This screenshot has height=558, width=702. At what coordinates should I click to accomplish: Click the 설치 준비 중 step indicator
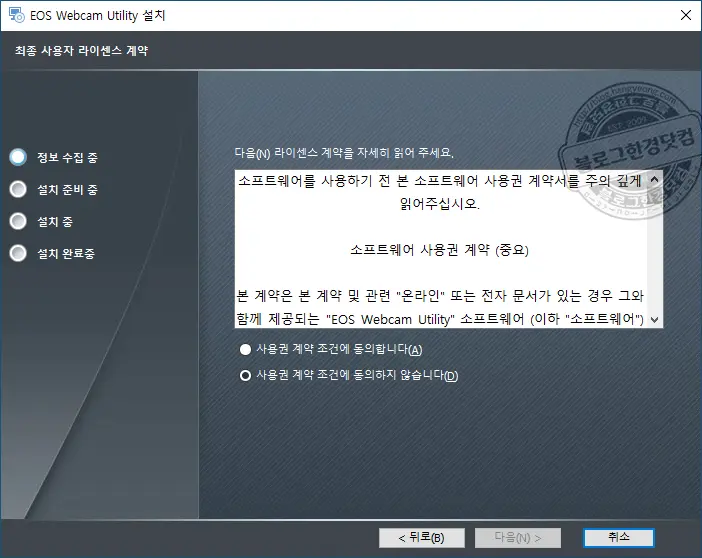click(18, 189)
